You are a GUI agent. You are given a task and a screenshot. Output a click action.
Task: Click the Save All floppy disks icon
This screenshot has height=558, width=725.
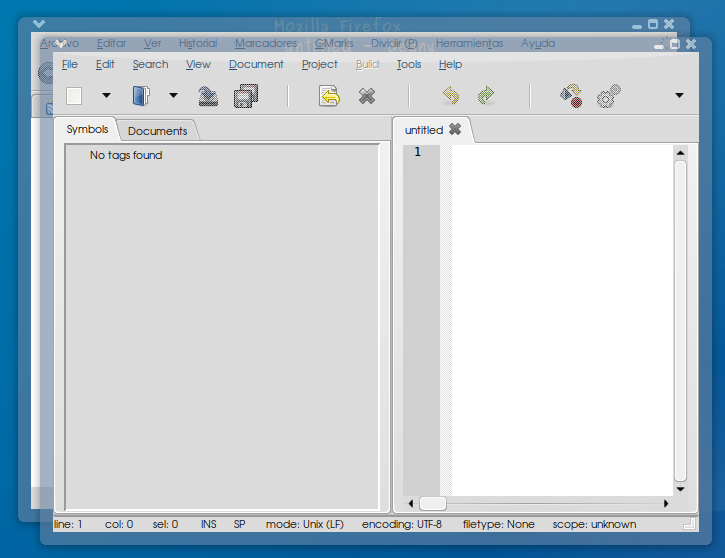246,96
